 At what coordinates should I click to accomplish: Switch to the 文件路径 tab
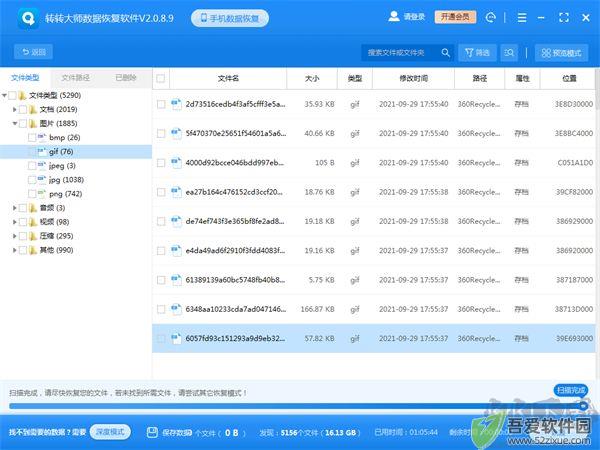pos(76,78)
